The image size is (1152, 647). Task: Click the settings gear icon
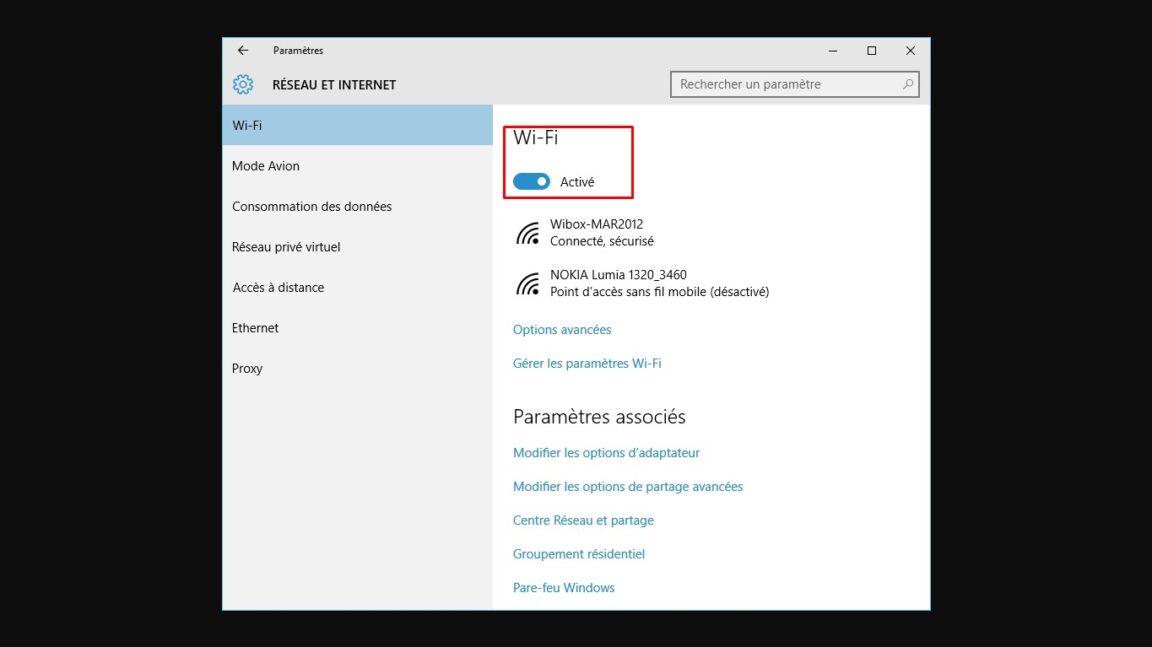pos(243,85)
